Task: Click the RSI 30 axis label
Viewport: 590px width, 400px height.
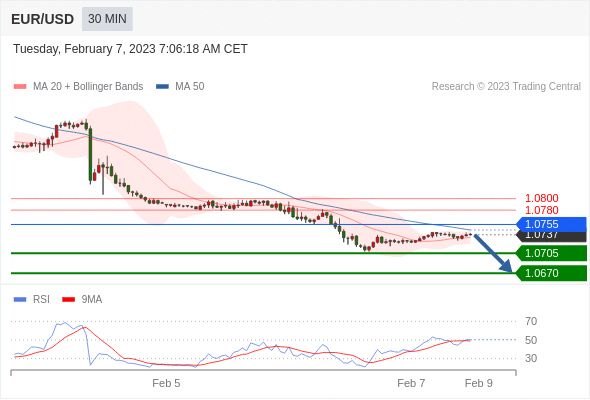Action: tap(531, 358)
